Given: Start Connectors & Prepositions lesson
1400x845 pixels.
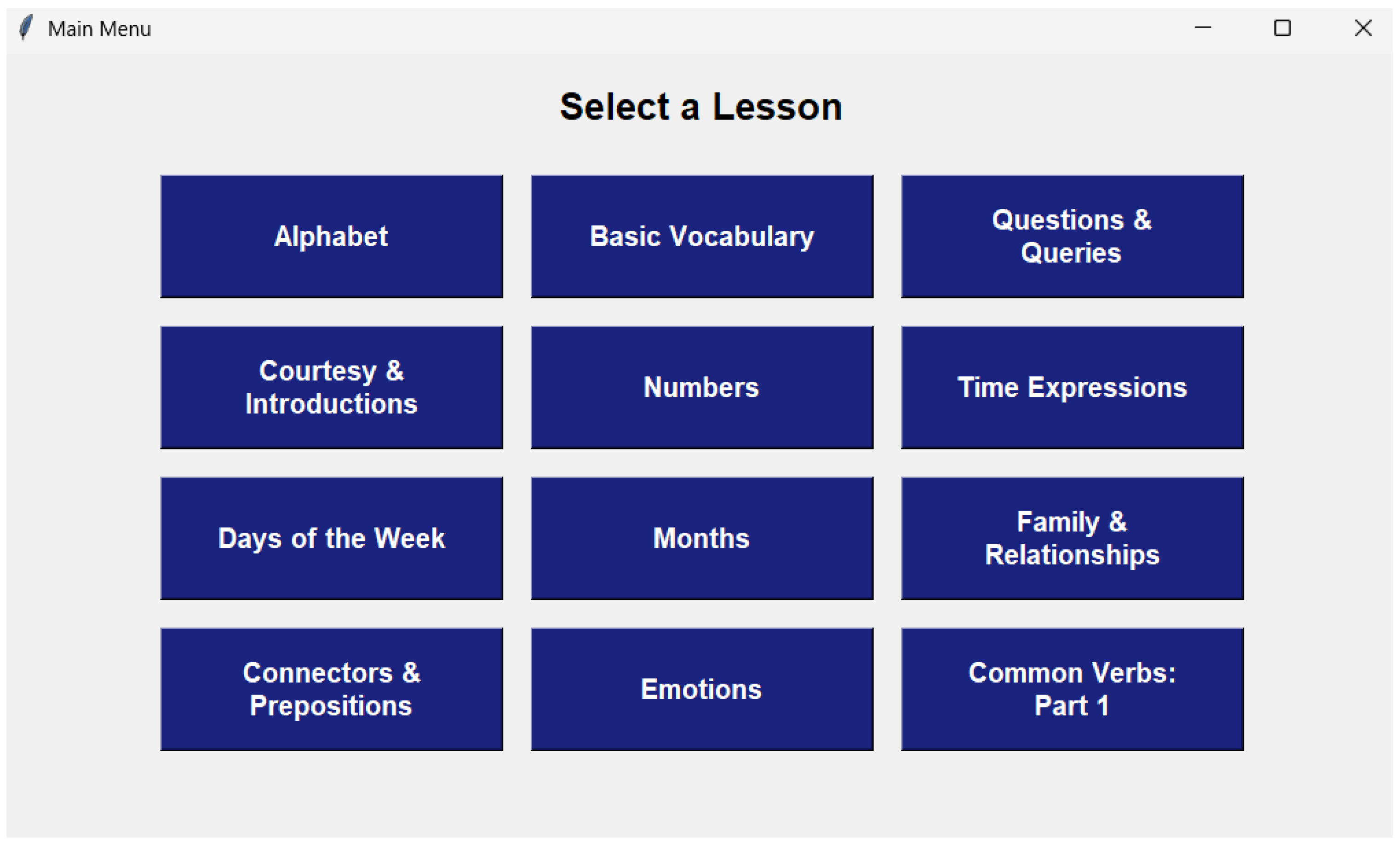Looking at the screenshot, I should click(331, 689).
